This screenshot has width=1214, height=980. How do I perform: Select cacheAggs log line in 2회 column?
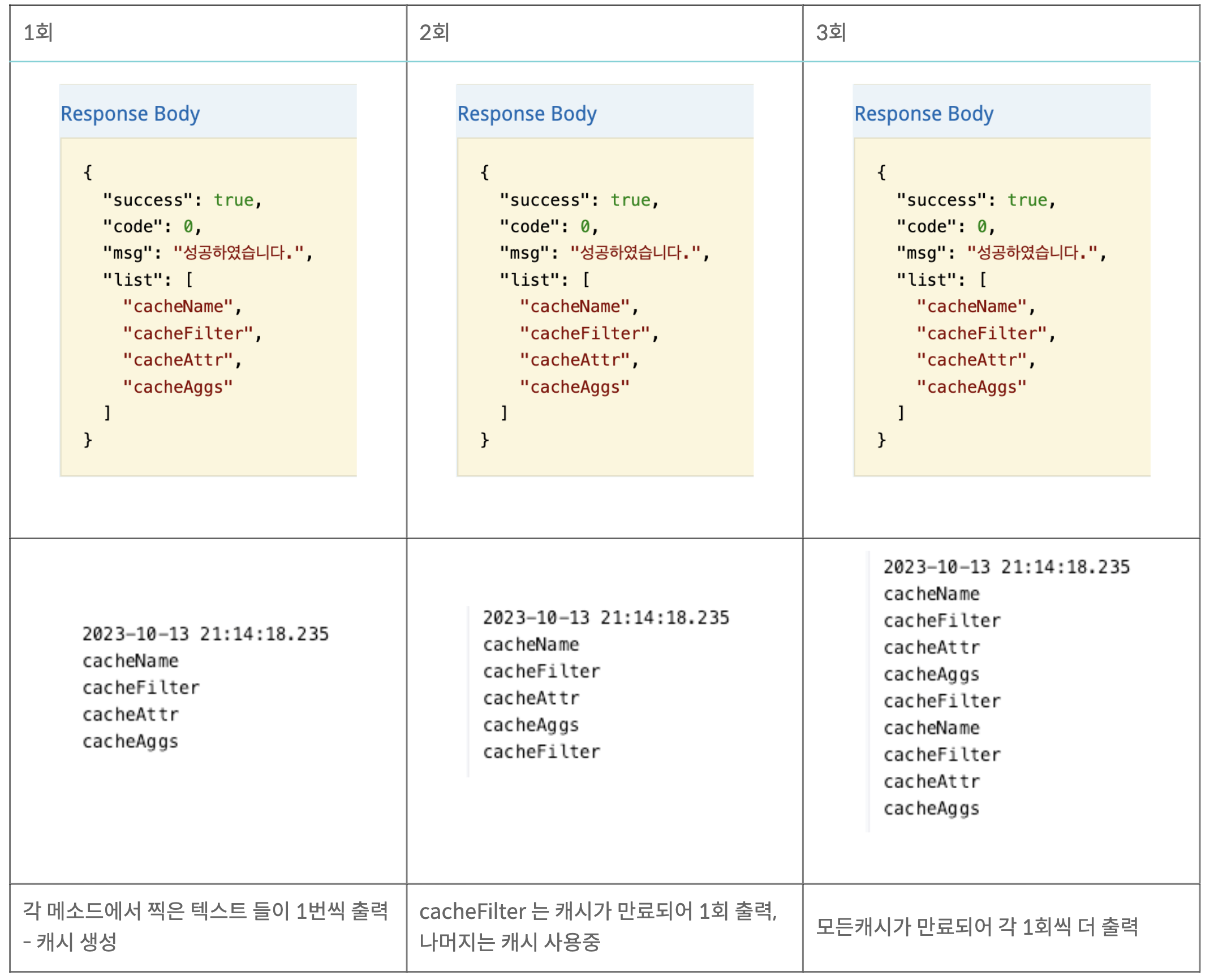531,725
